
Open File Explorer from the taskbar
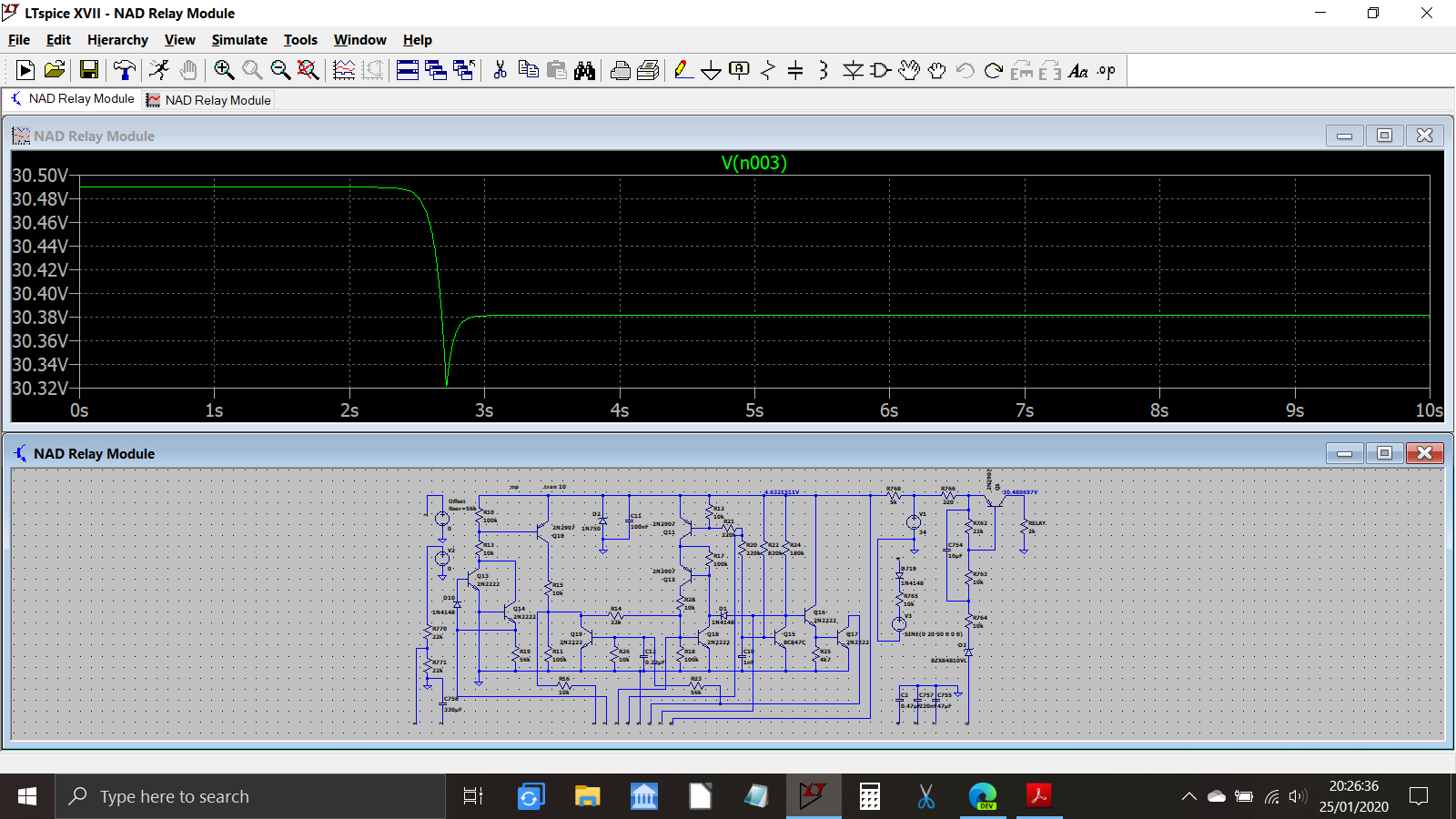[587, 797]
